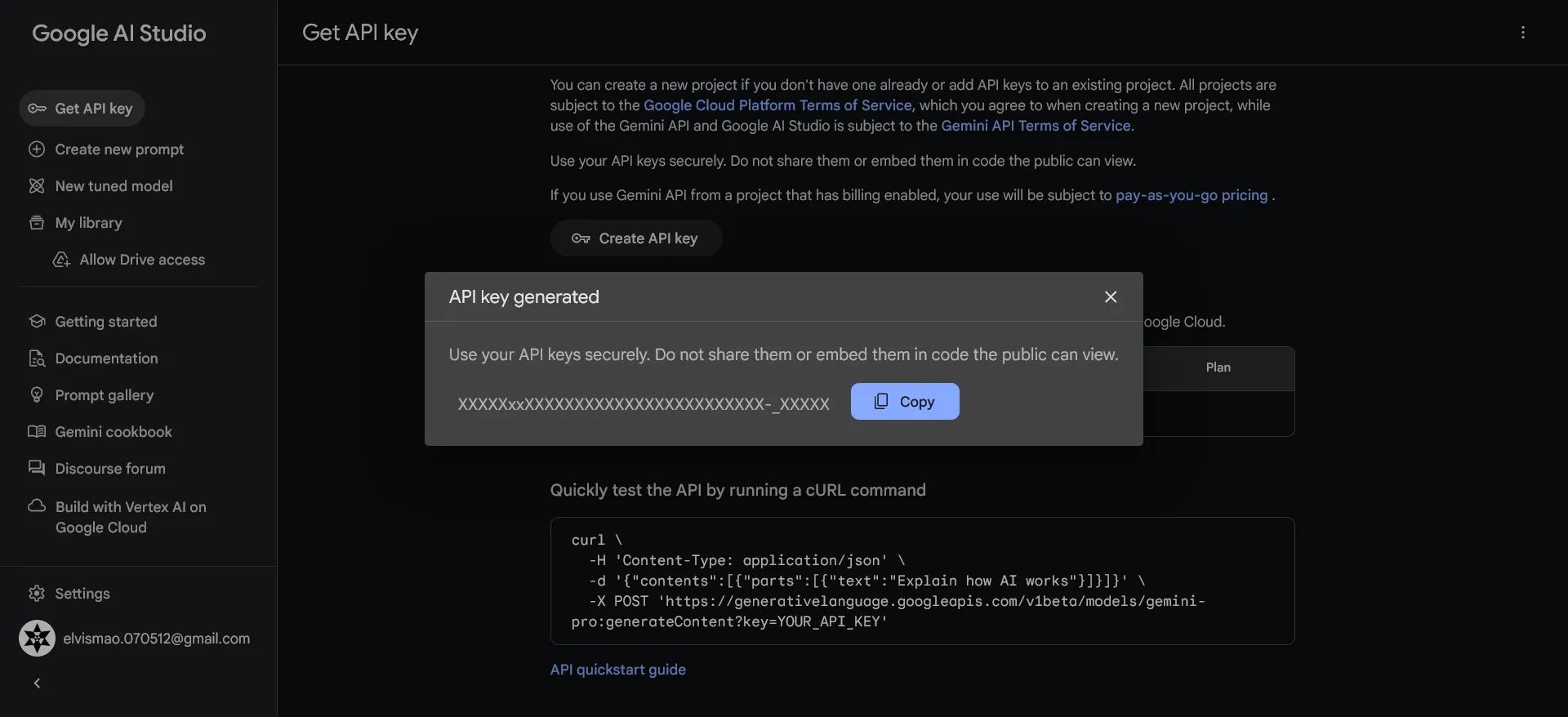This screenshot has width=1568, height=717.
Task: Click the 'Get API key' page heading
Action: (360, 33)
